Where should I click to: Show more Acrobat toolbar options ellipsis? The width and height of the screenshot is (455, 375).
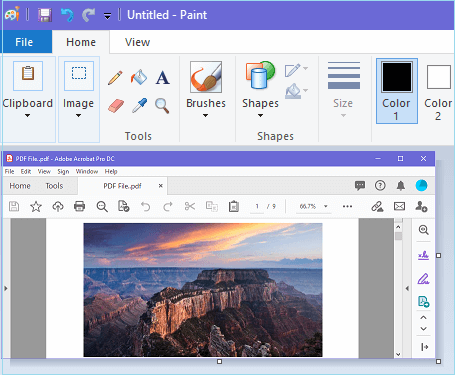(x=347, y=206)
